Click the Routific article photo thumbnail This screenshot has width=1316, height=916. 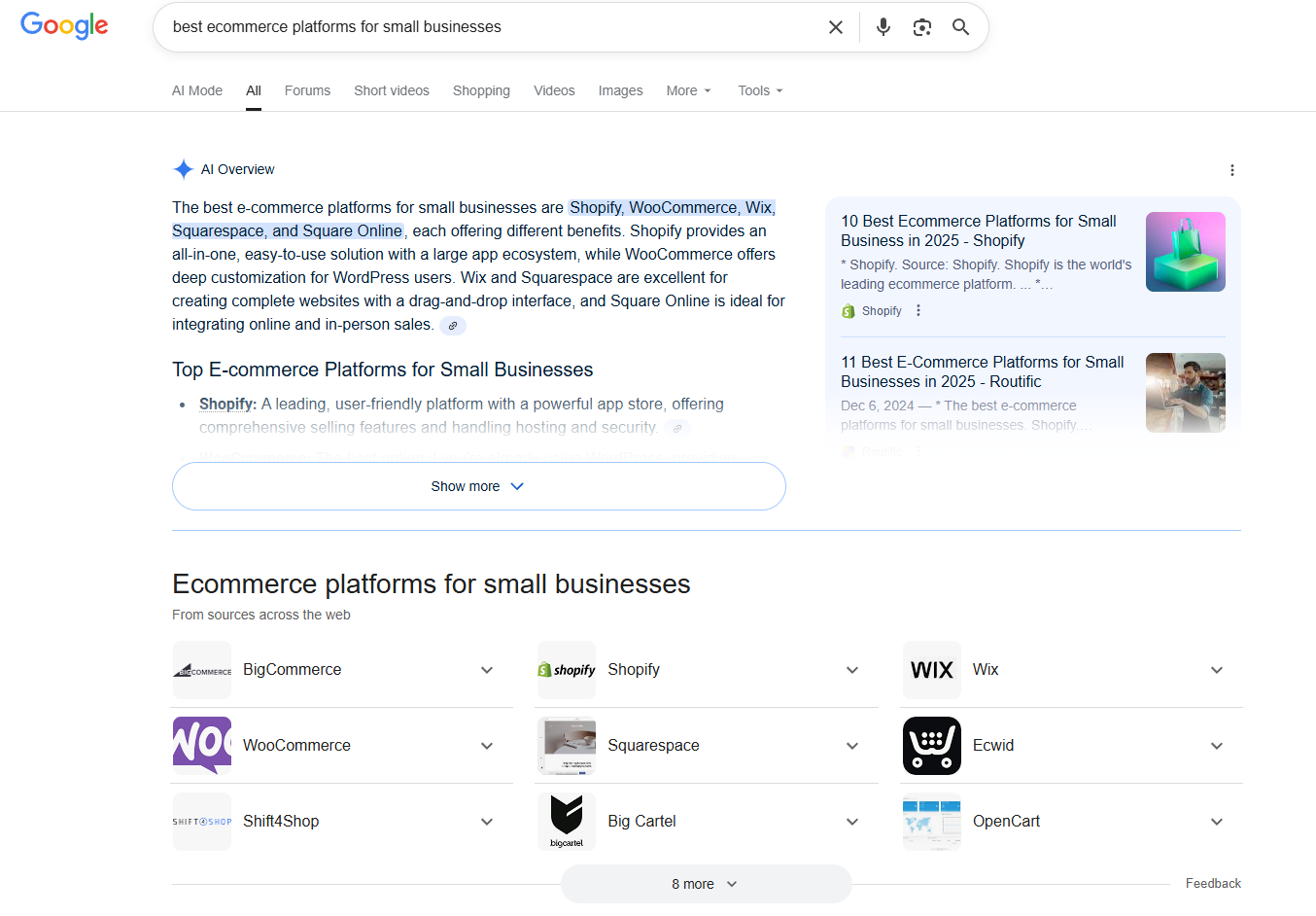click(1186, 393)
